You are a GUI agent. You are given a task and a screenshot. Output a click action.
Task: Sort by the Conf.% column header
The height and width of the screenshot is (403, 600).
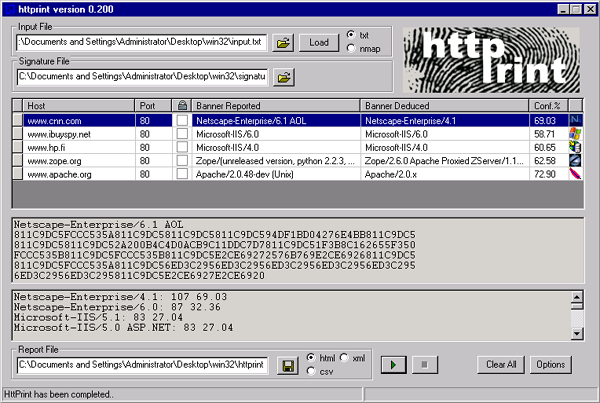pos(546,105)
